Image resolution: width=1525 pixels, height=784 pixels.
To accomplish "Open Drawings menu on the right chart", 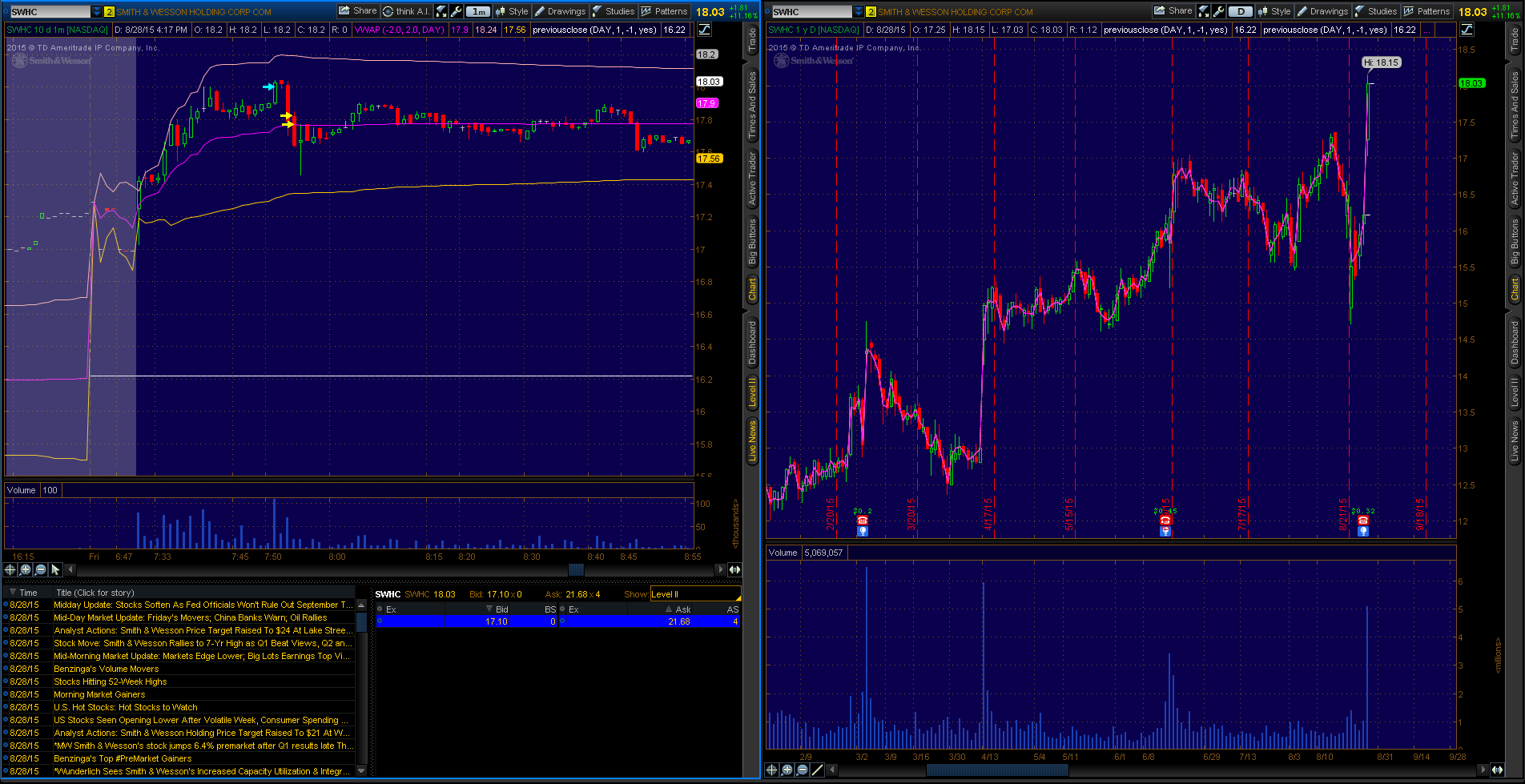I will [1322, 11].
